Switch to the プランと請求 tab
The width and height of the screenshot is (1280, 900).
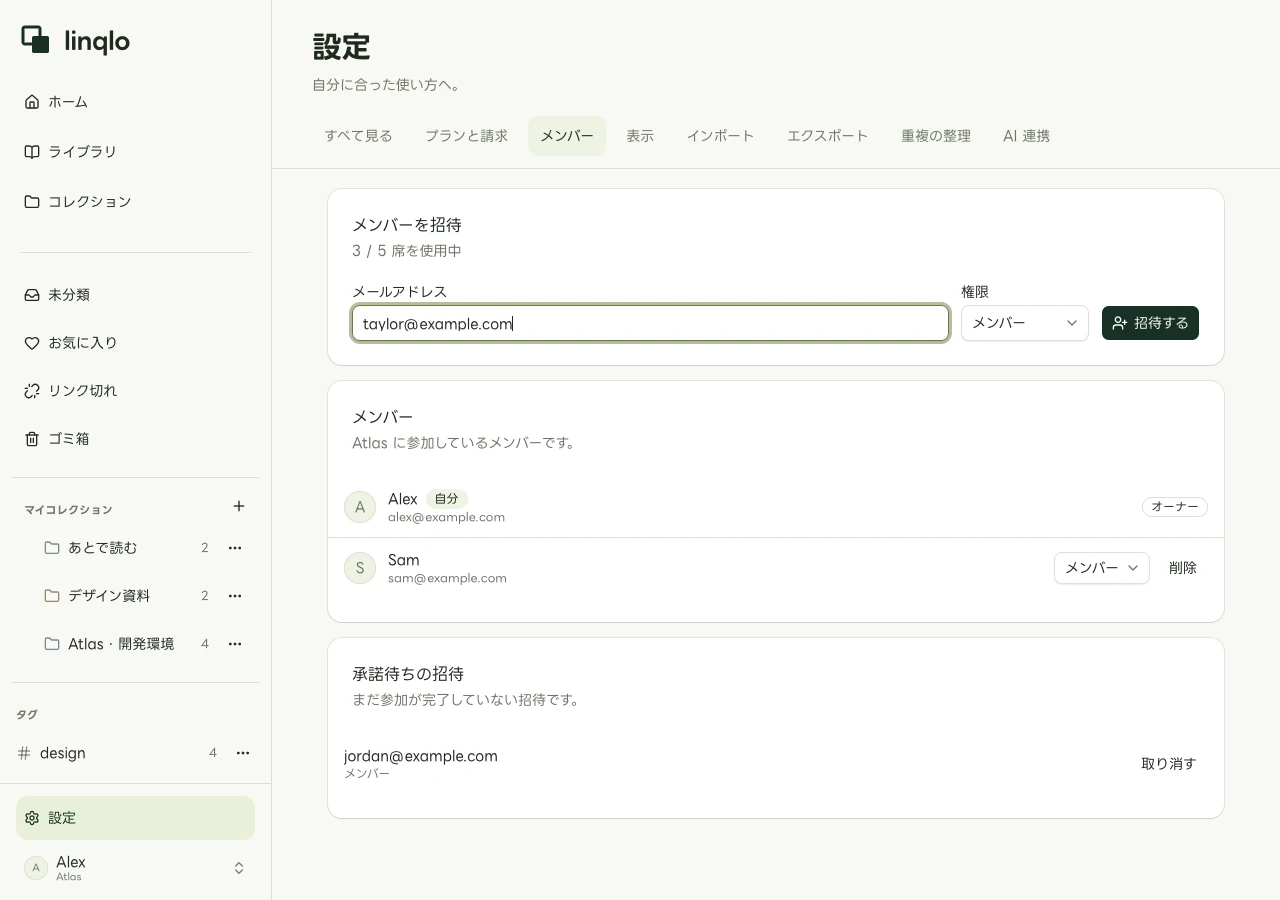pos(466,136)
